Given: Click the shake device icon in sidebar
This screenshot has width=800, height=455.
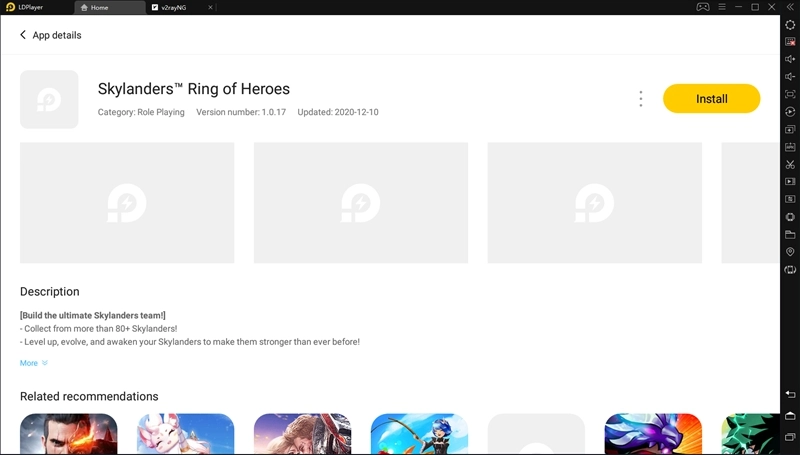Looking at the screenshot, I should (790, 217).
